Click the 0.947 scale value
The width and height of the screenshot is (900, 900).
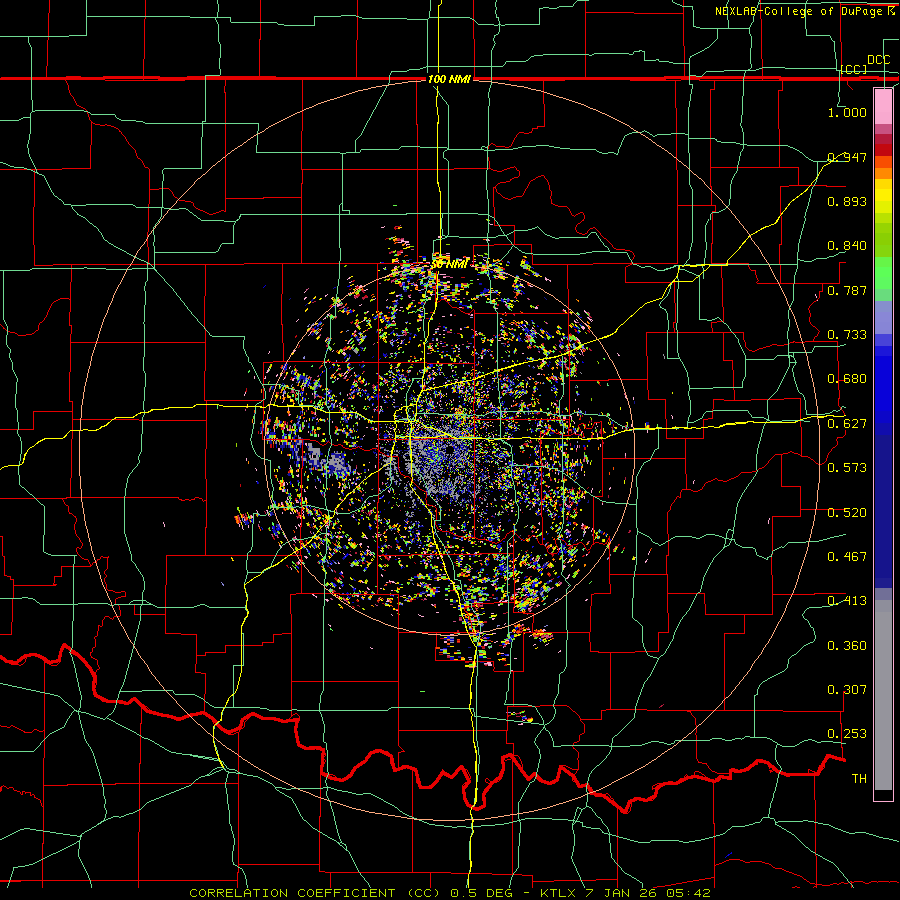click(x=847, y=157)
